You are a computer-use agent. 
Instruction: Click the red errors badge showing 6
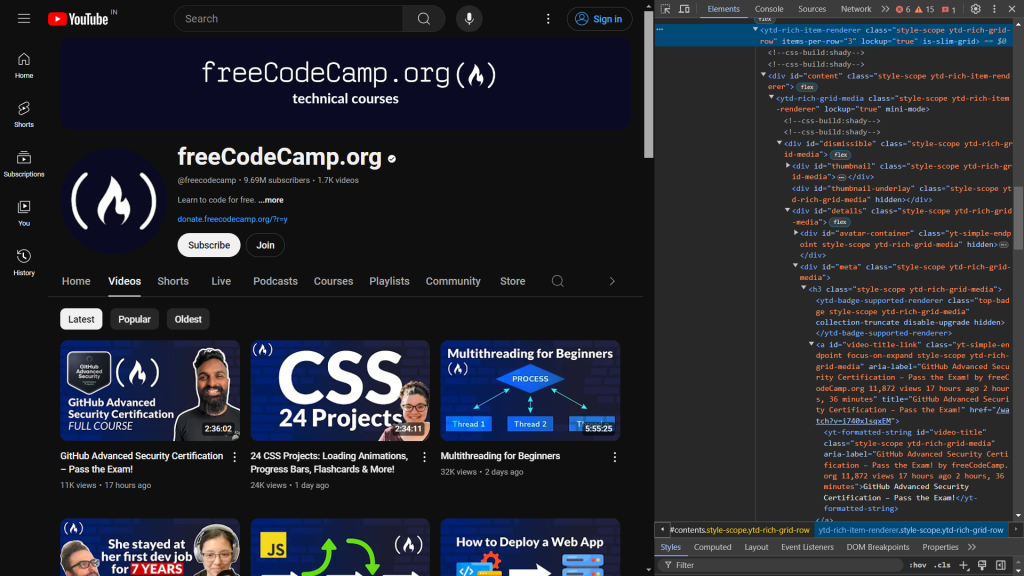(903, 9)
